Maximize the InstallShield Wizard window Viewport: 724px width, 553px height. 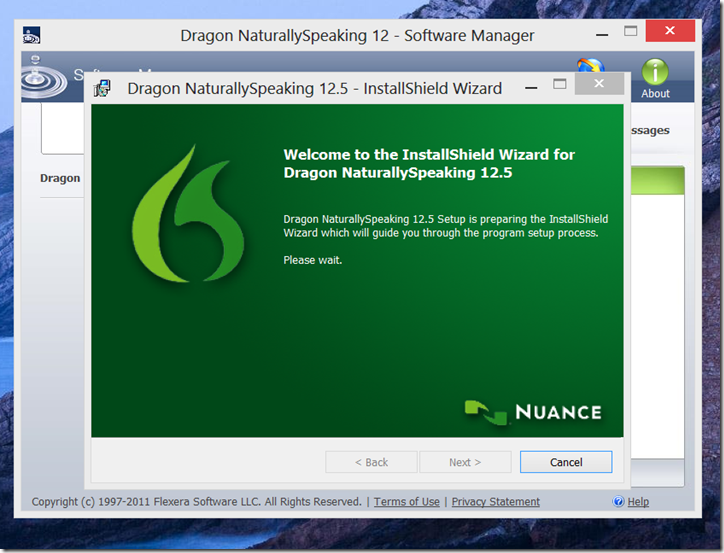[560, 84]
